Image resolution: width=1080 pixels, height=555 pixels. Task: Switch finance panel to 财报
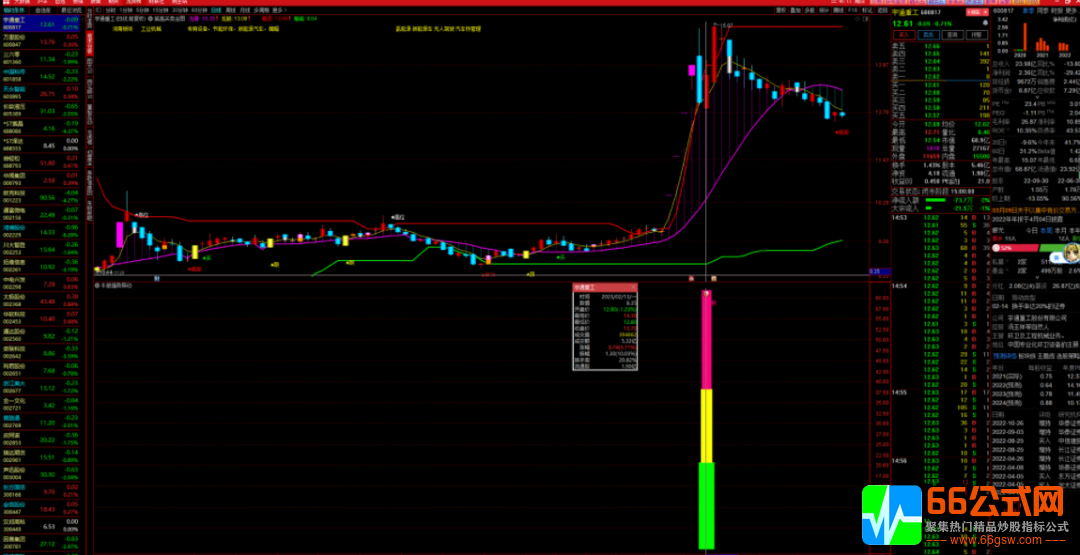[x=1057, y=10]
